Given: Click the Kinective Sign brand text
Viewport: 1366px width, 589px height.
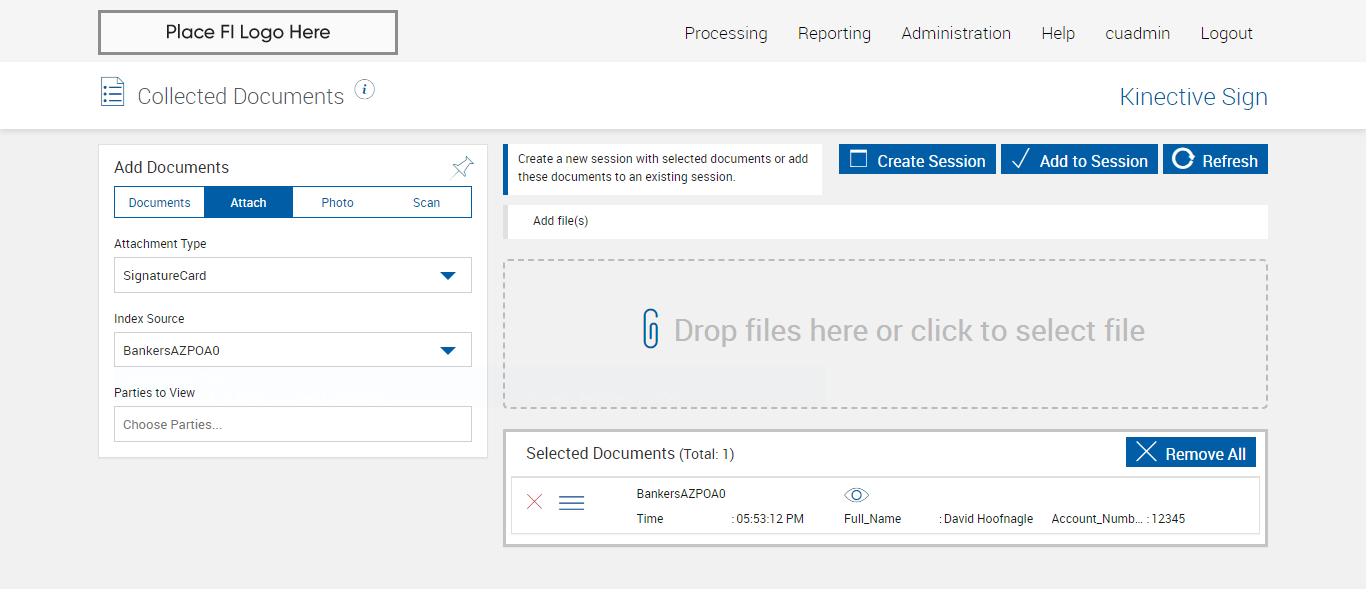Looking at the screenshot, I should (1193, 97).
